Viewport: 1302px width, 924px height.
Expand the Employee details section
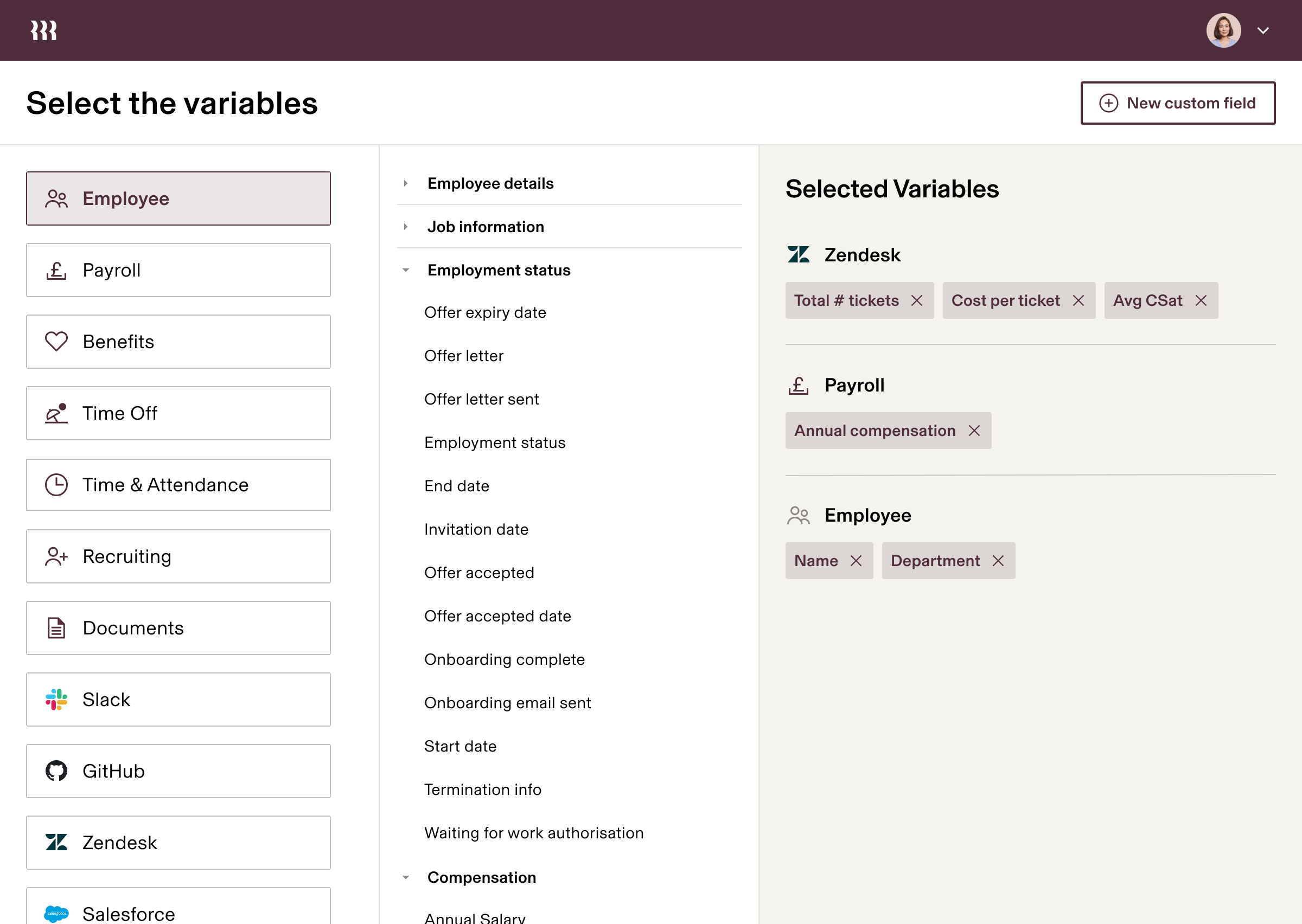[x=406, y=183]
